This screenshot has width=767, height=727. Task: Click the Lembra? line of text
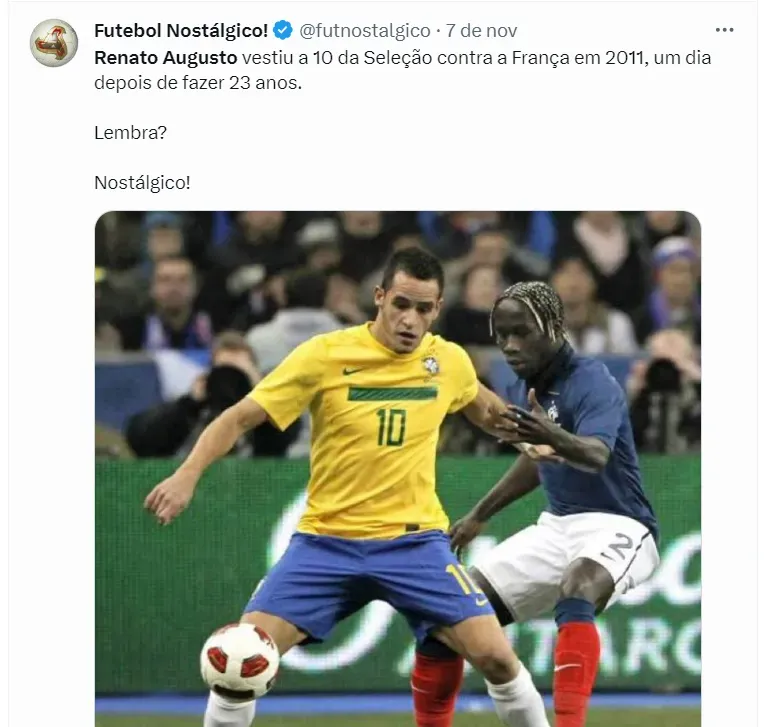[130, 133]
